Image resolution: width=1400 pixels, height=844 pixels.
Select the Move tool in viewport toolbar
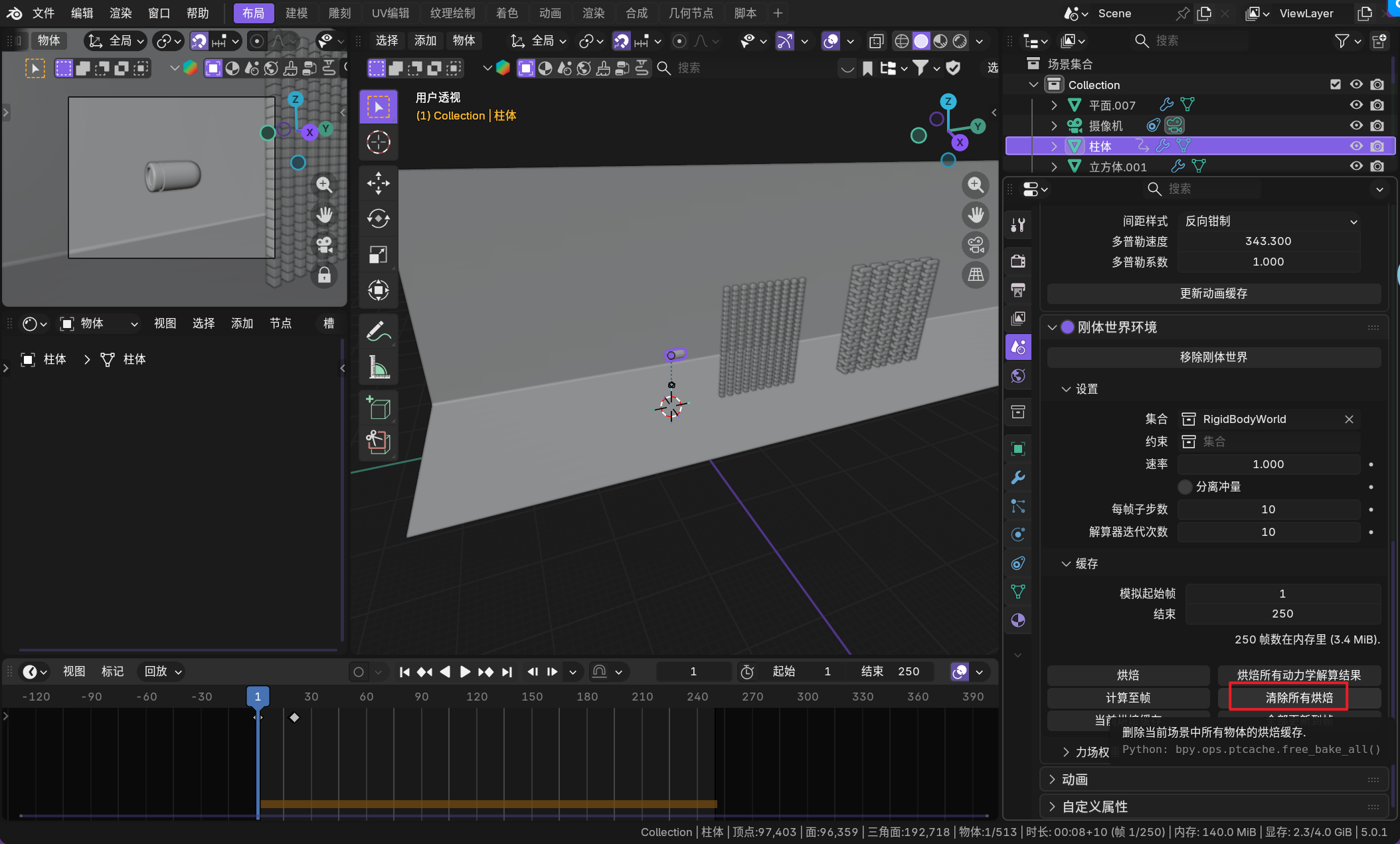(x=379, y=183)
